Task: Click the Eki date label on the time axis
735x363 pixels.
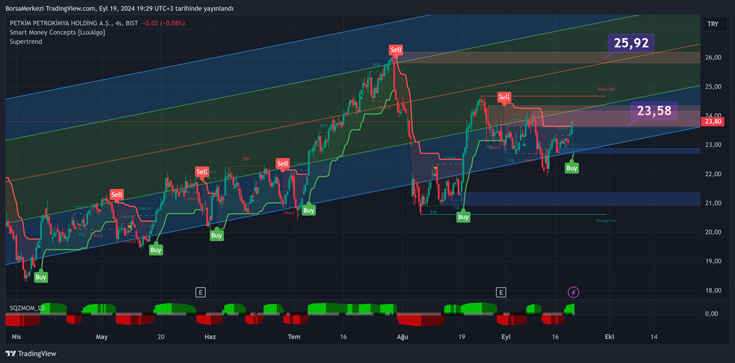Action: 609,337
